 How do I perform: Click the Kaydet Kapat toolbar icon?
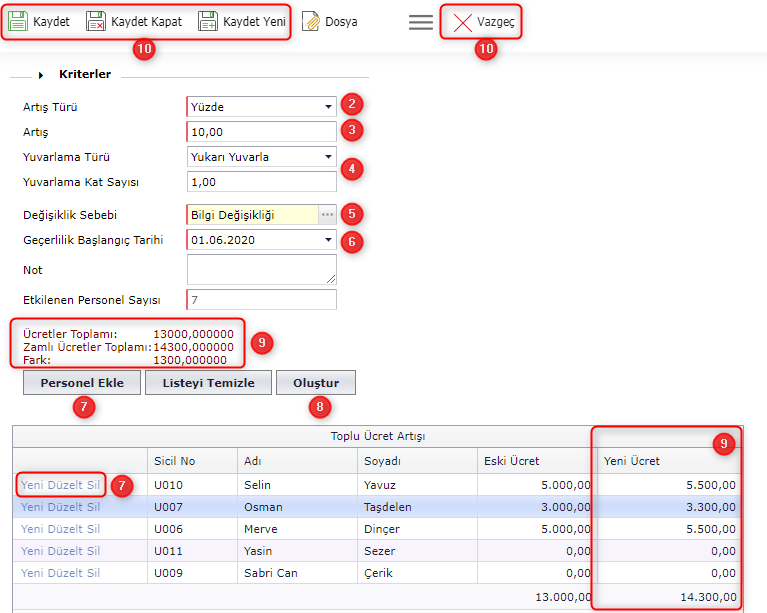(x=96, y=21)
